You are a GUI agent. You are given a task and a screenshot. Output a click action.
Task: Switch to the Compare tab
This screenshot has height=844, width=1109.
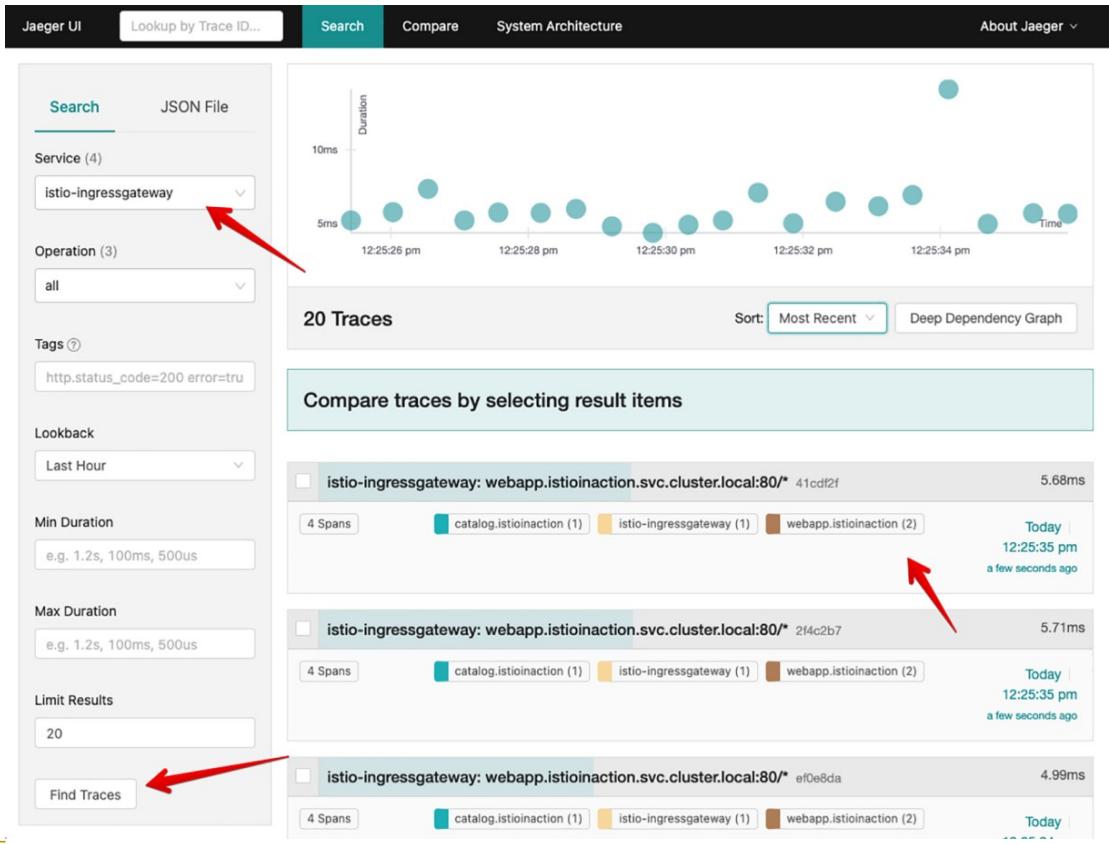(x=430, y=26)
